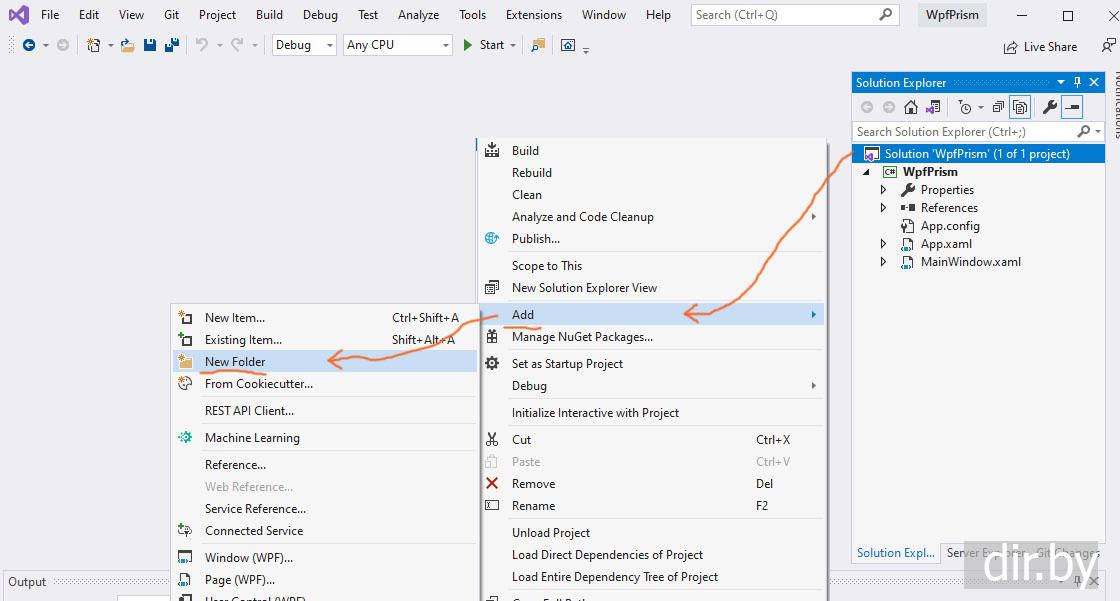
Task: Toggle auto-hide pin on Solution Explorer
Action: point(1077,83)
